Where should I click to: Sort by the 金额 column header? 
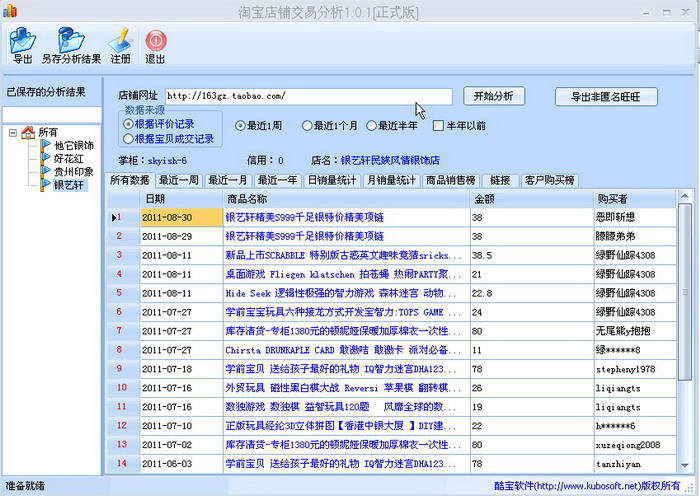click(532, 199)
